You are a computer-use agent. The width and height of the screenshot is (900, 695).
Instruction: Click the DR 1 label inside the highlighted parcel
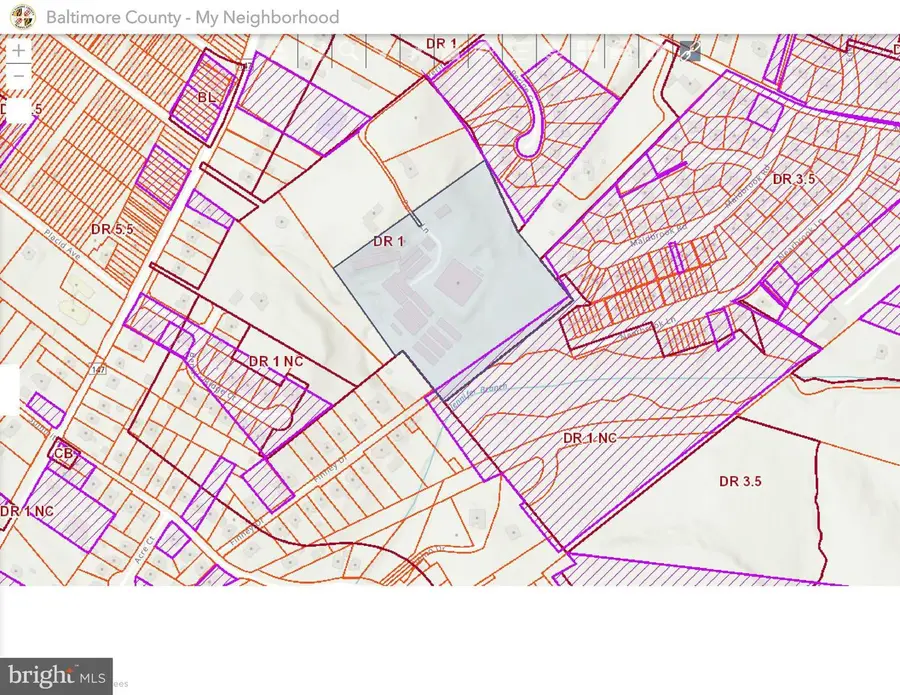[390, 241]
